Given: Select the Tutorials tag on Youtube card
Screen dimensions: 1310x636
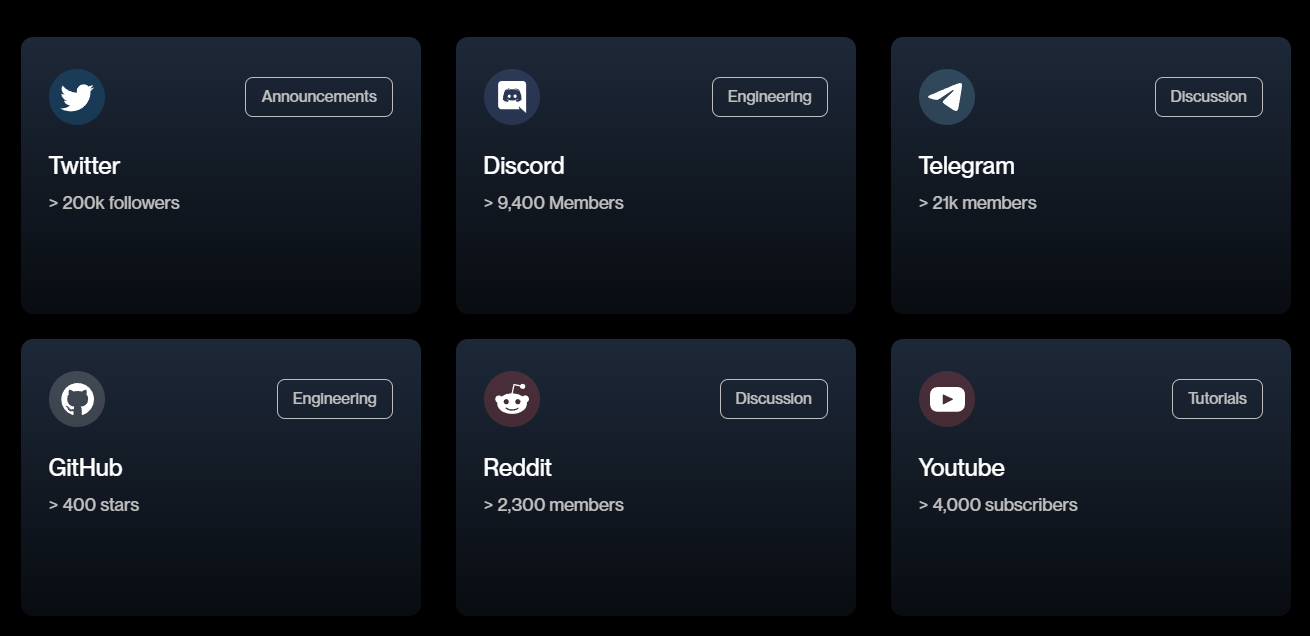Looking at the screenshot, I should point(1217,399).
